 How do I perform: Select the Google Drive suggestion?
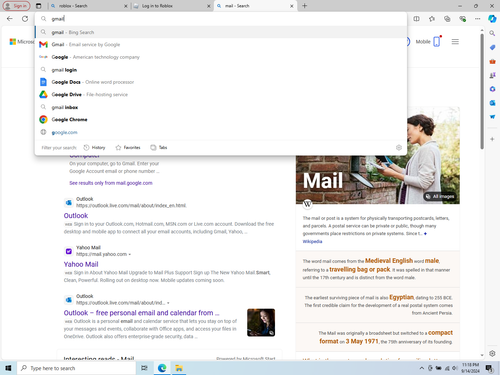click(221, 95)
